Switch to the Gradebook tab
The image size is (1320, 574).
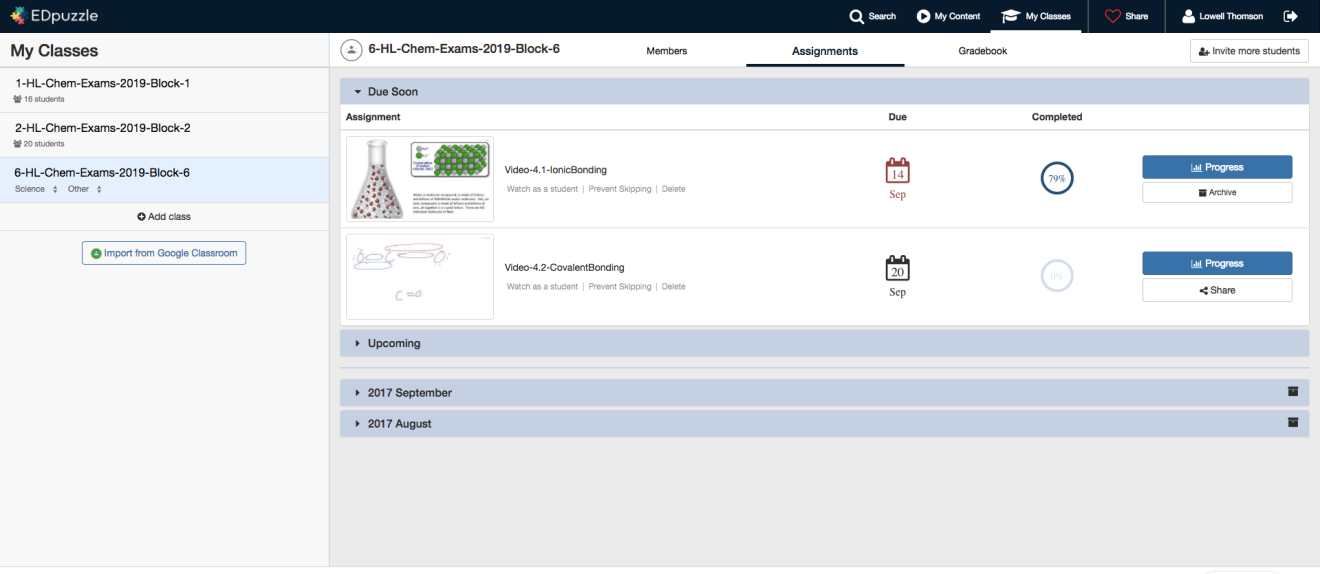(982, 51)
